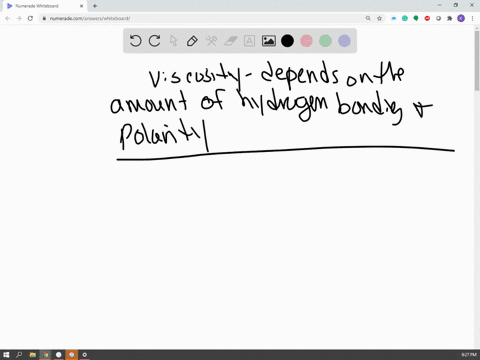This screenshot has width=480, height=360.
Task: Click the teal circle extension icon
Action: click(405, 18)
